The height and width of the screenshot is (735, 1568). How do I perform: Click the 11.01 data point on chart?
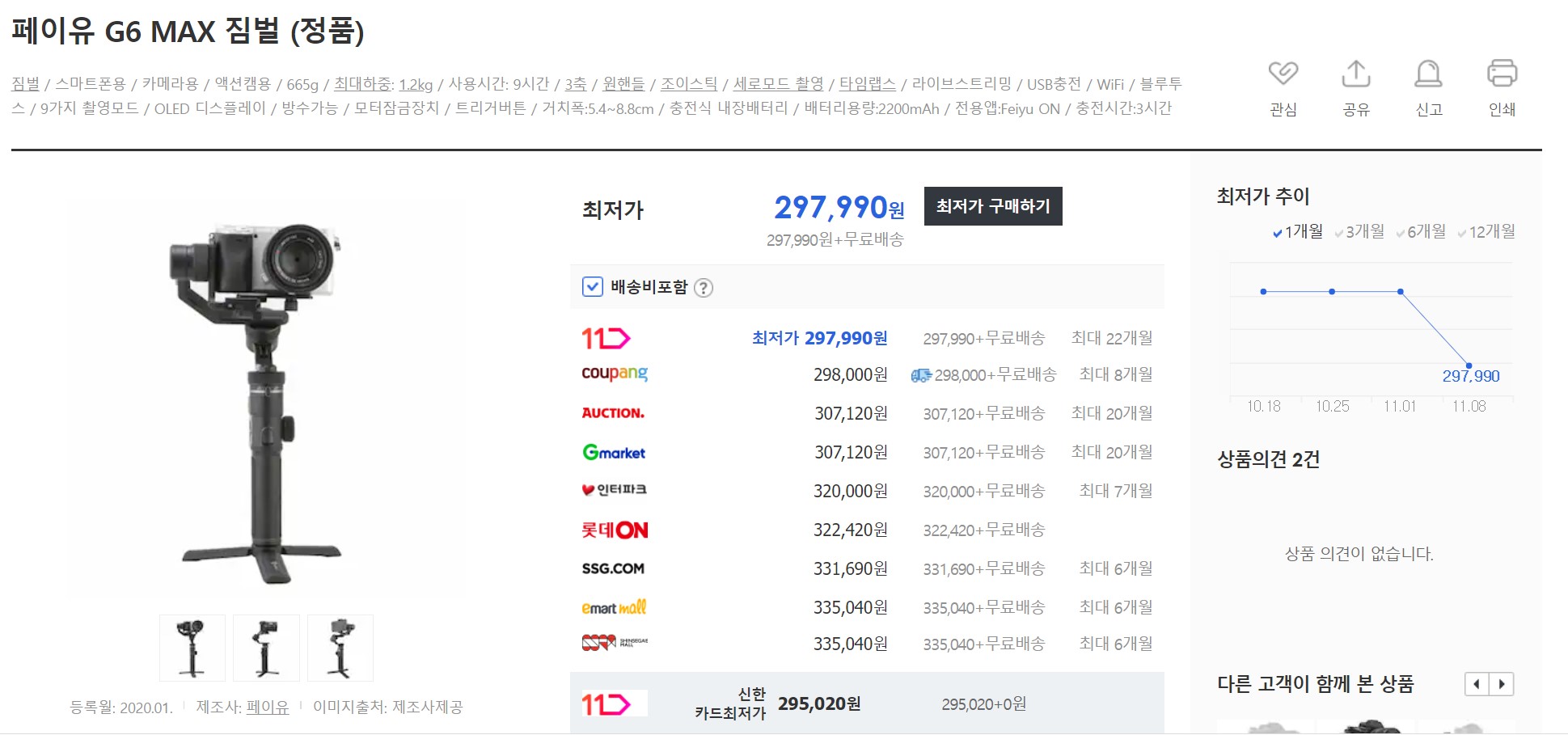coord(1400,291)
